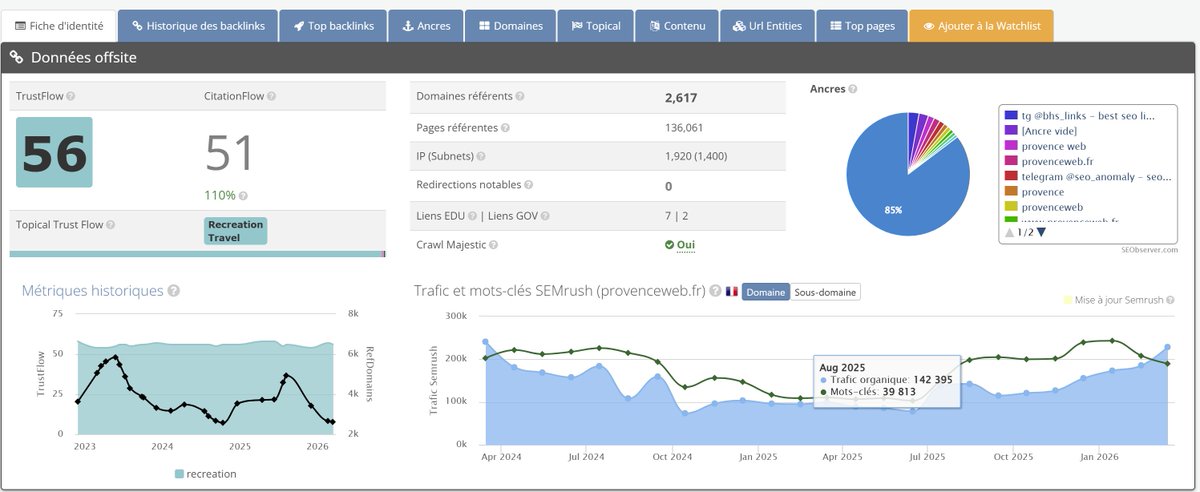Click help icon next to Topical Trust Flow
The width and height of the screenshot is (1200, 492).
[x=110, y=226]
